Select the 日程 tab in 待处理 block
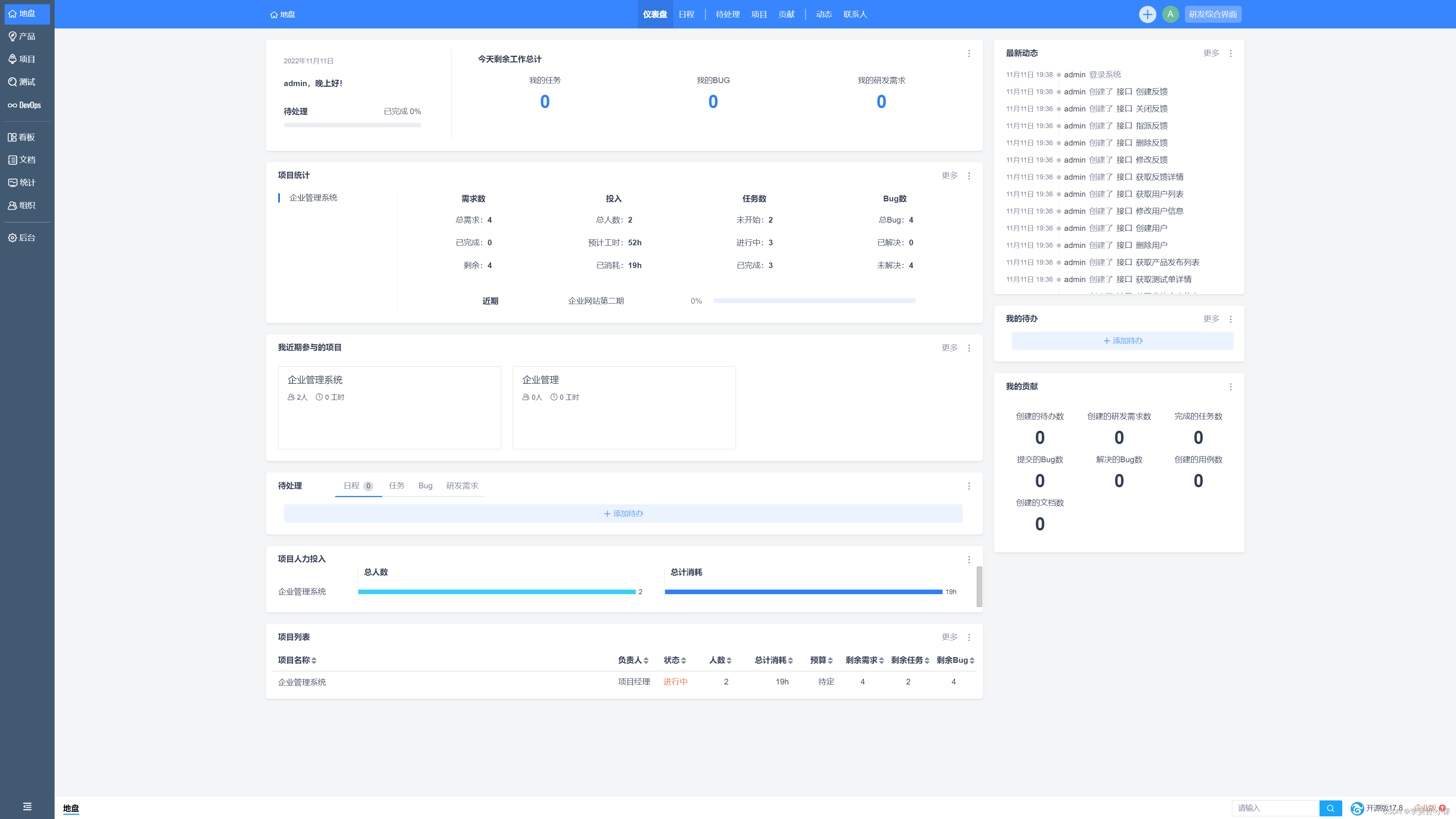The image size is (1456, 819). pos(358,486)
